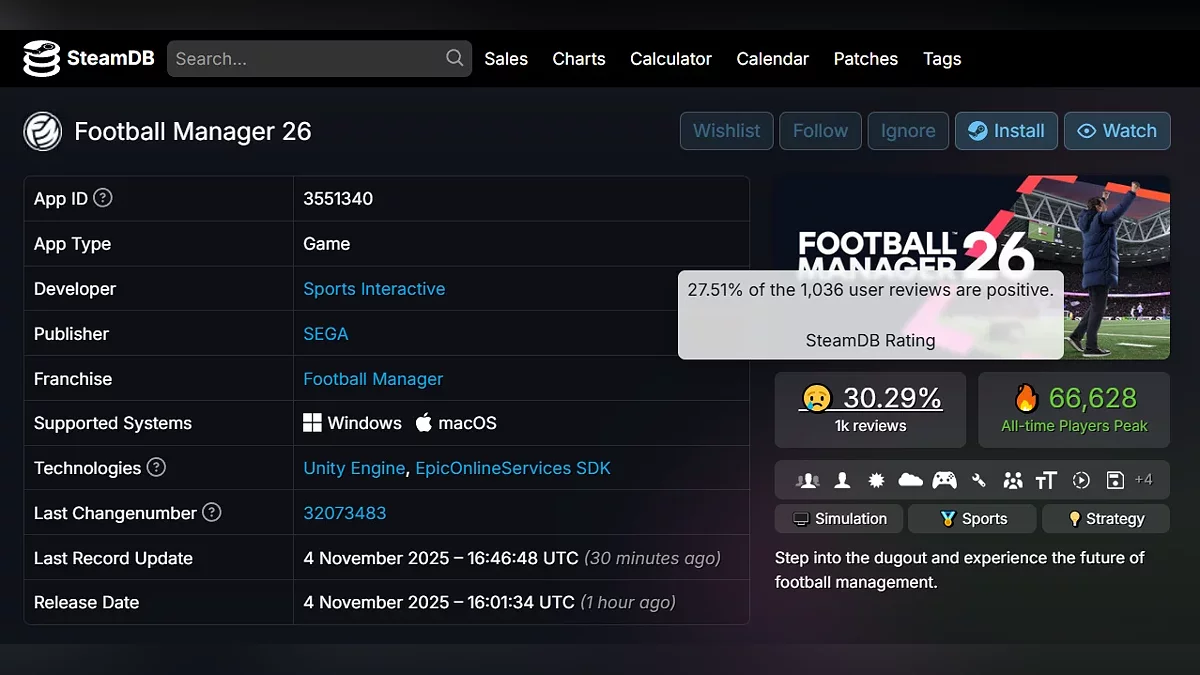The height and width of the screenshot is (675, 1200).
Task: Click the Steam Workshop wrench icon
Action: 978,480
